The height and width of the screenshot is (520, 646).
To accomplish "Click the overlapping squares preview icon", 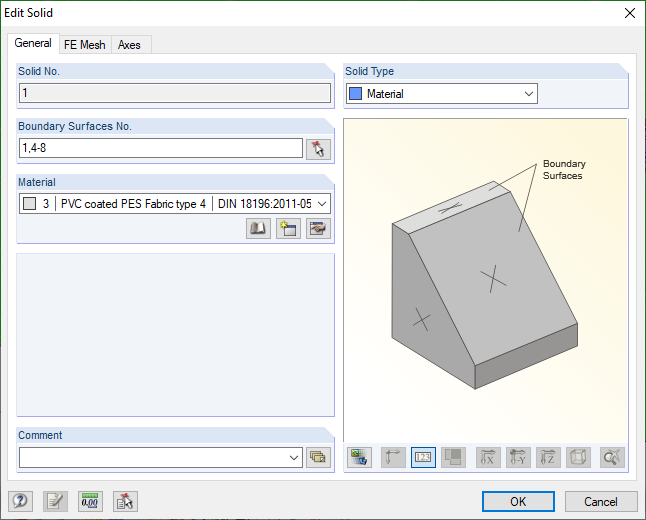I will [453, 457].
